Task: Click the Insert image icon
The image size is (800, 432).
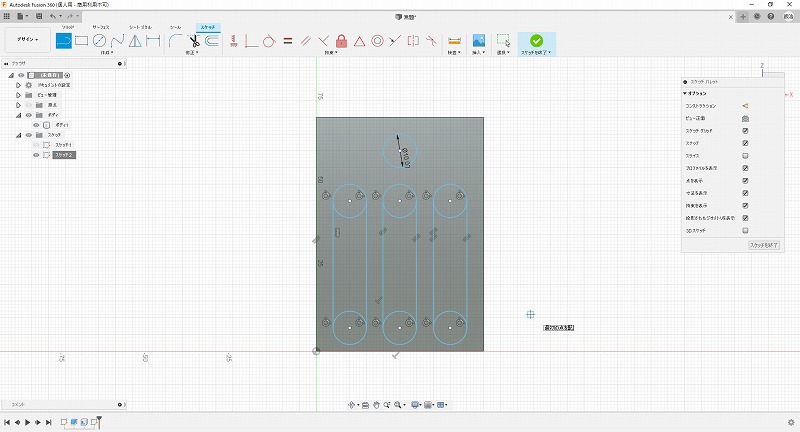Action: coord(479,41)
